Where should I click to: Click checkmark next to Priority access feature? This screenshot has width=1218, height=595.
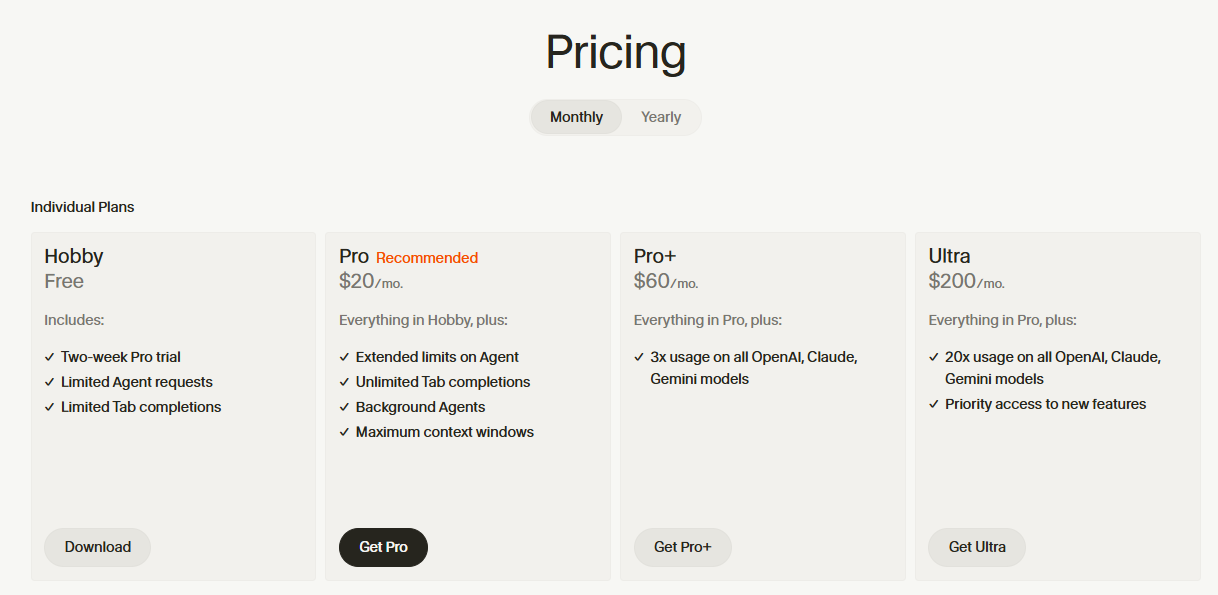click(934, 404)
